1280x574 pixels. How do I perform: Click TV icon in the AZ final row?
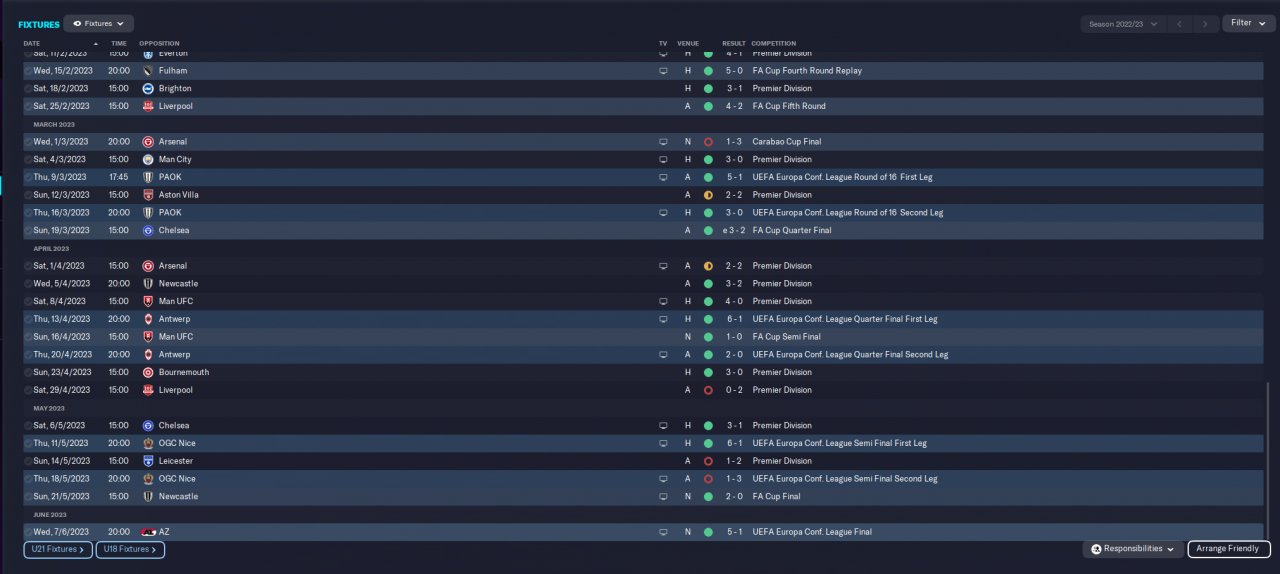pyautogui.click(x=662, y=532)
